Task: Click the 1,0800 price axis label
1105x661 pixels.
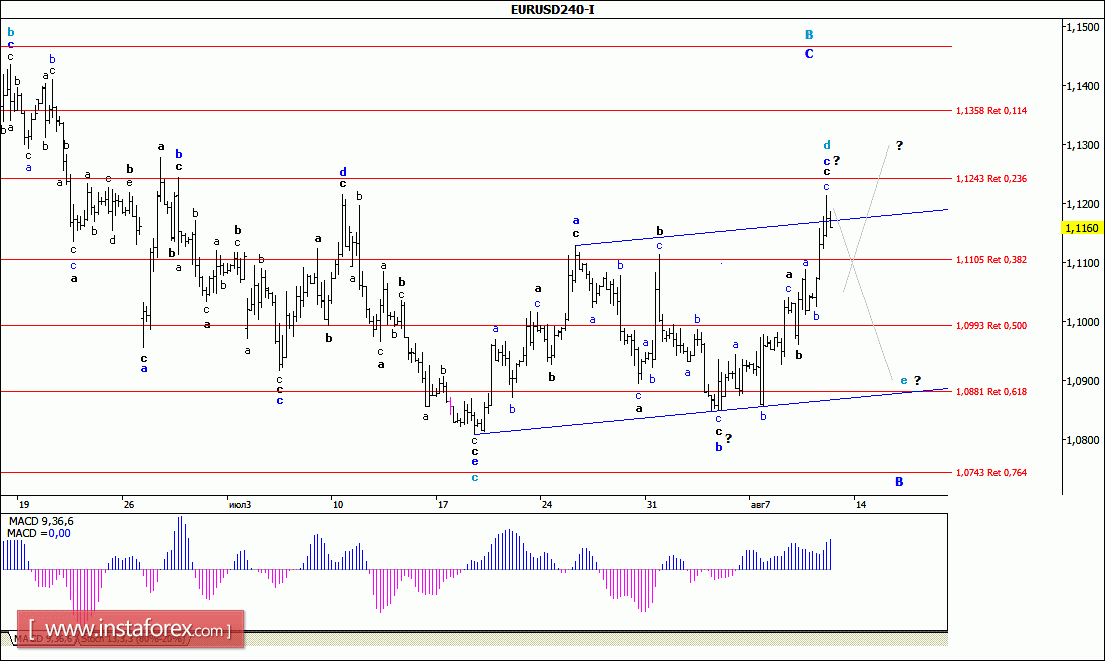Action: pos(1084,440)
